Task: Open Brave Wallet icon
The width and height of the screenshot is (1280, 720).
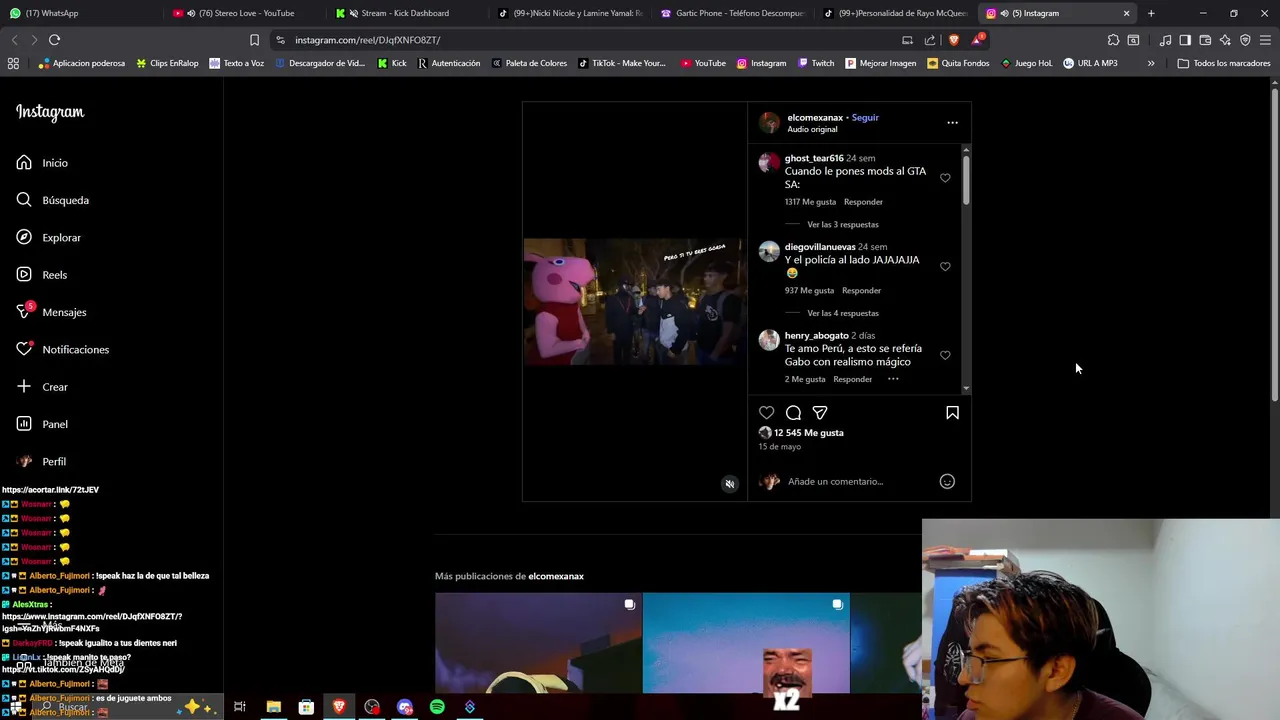Action: [x=1205, y=40]
